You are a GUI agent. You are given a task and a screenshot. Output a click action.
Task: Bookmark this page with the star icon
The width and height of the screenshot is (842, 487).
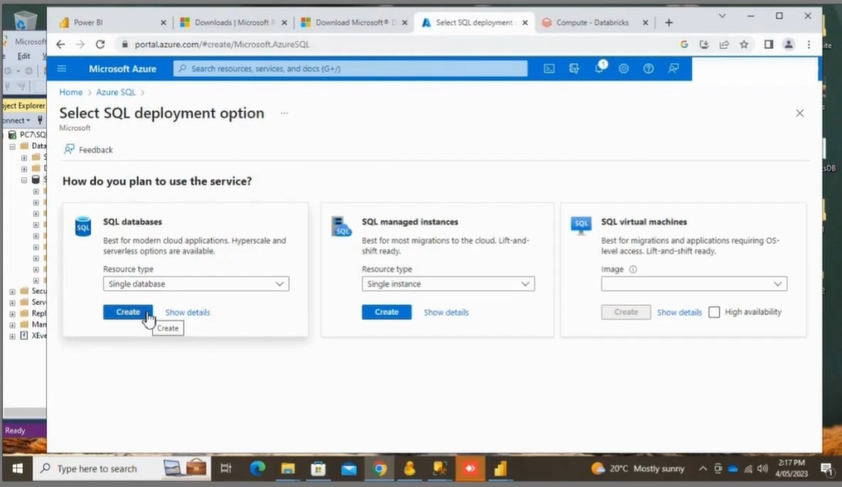tap(744, 45)
